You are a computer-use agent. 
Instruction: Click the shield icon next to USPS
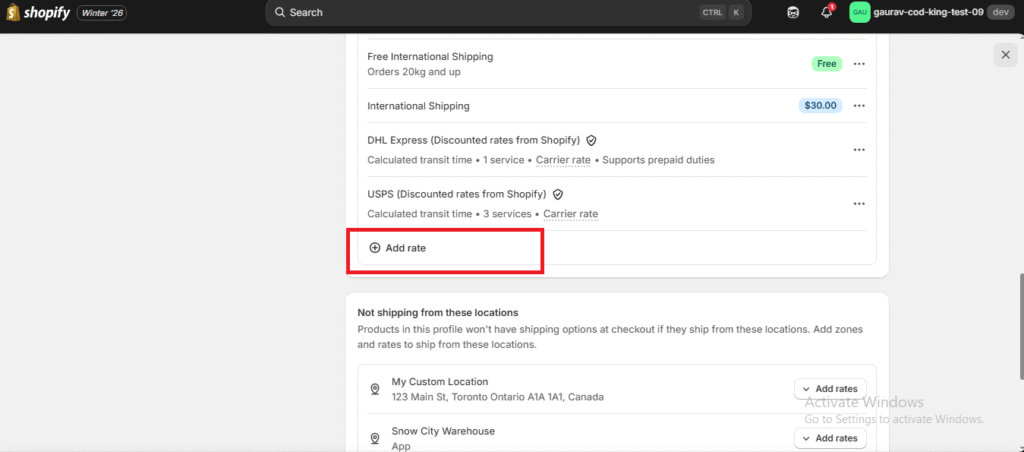[558, 194]
